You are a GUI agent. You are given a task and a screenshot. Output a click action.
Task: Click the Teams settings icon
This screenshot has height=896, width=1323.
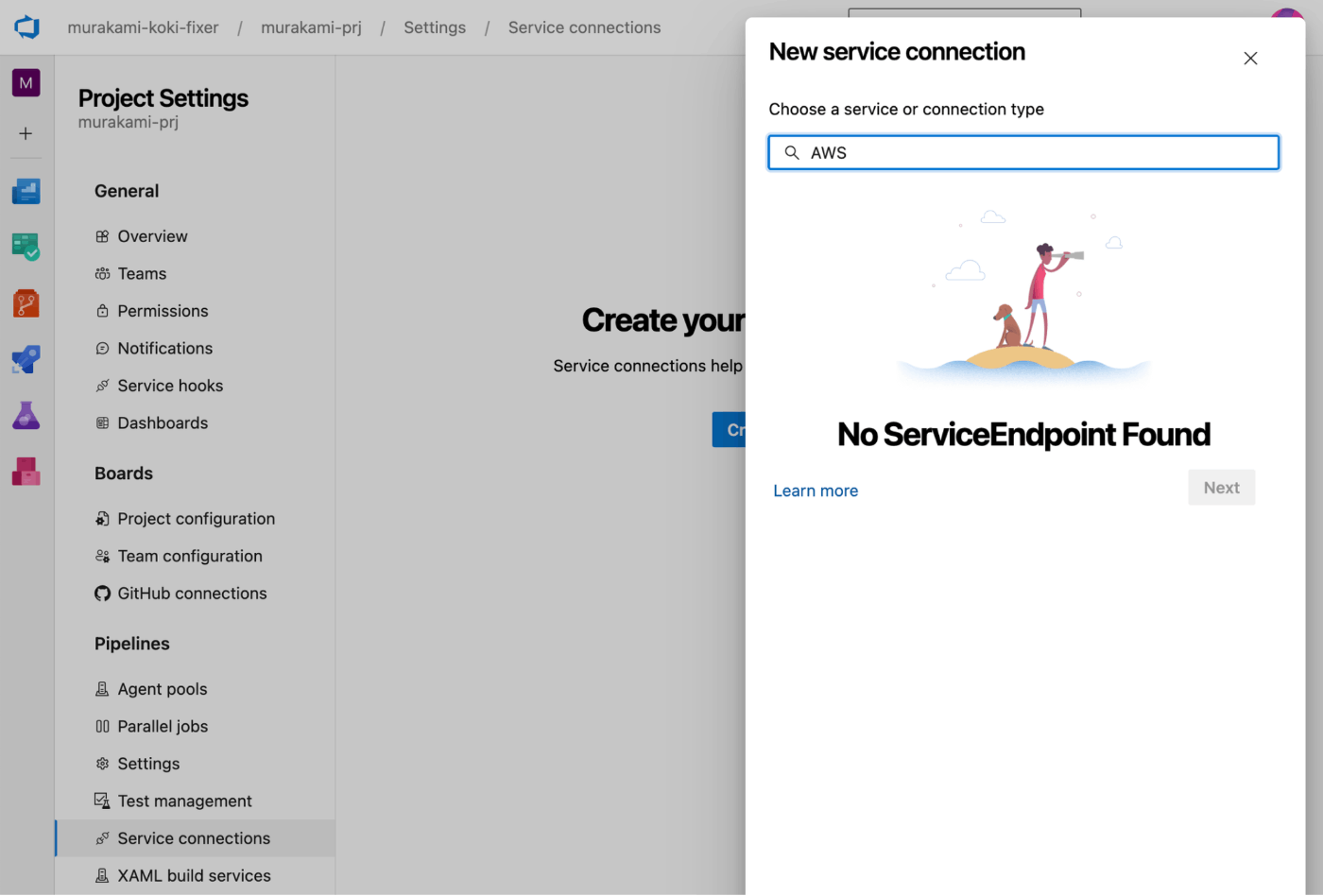click(x=102, y=274)
